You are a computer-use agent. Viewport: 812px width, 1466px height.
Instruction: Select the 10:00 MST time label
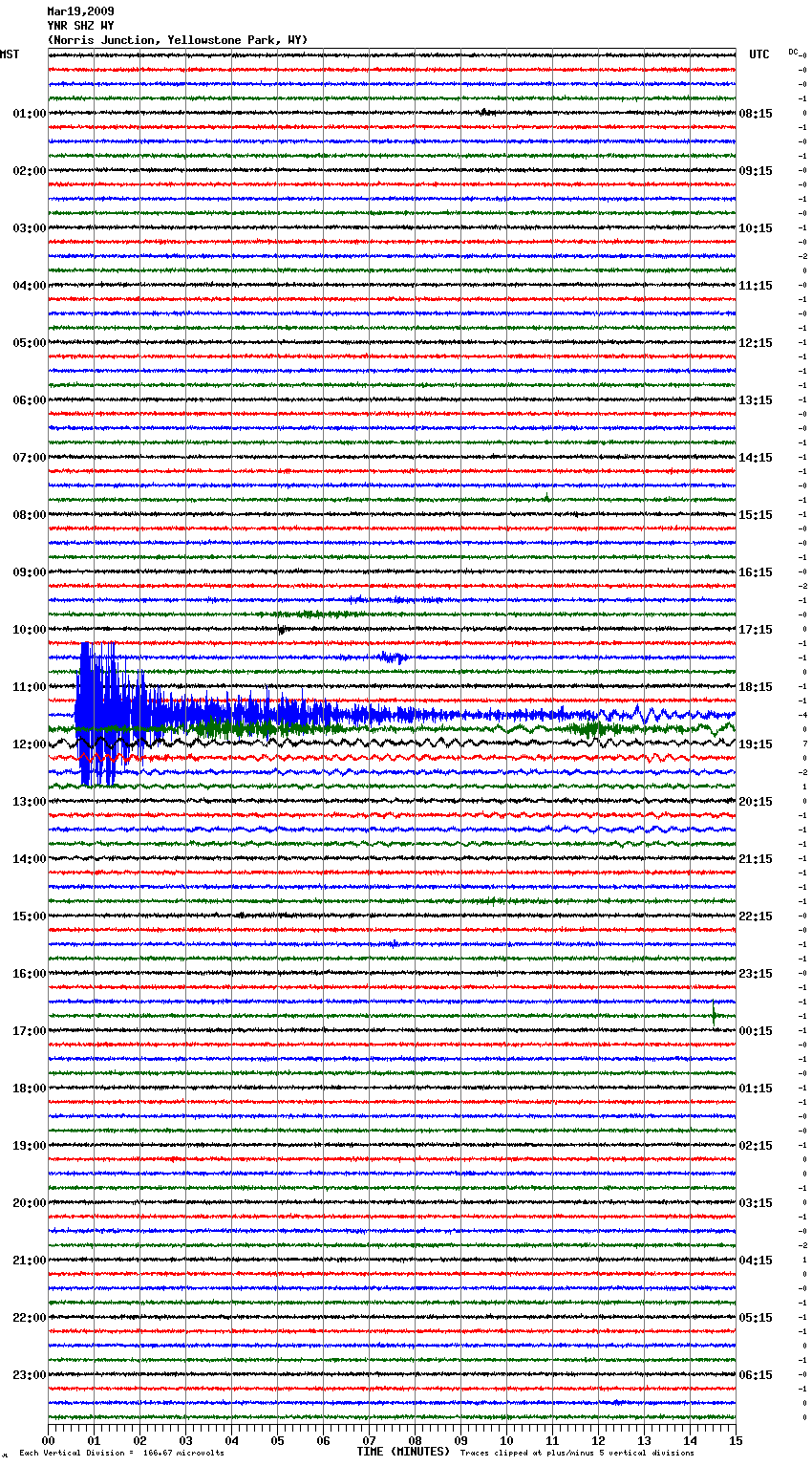coord(30,630)
